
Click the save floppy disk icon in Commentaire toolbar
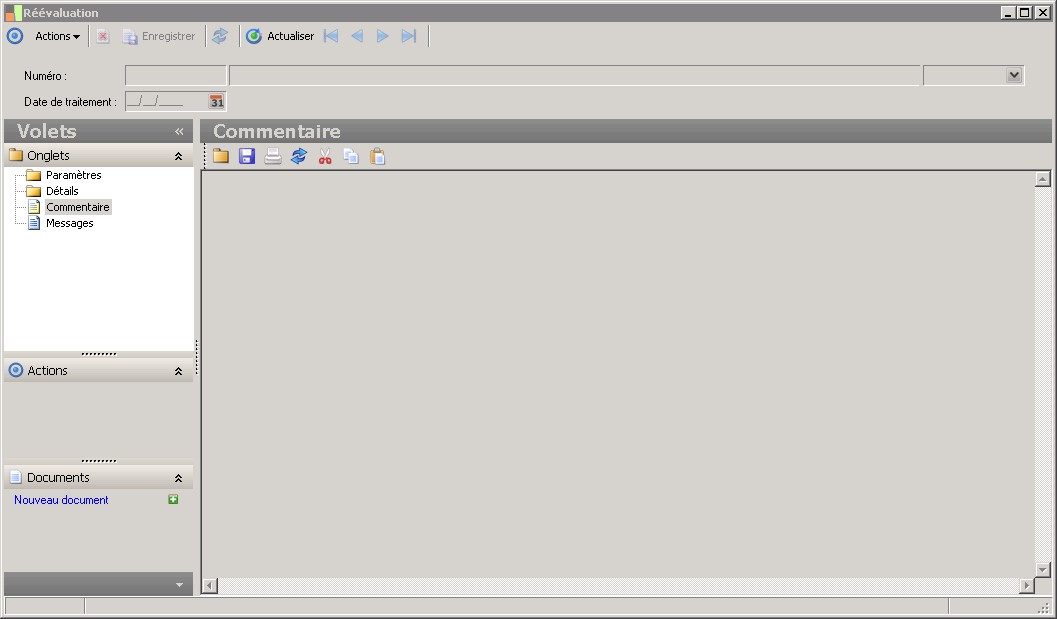tap(247, 156)
